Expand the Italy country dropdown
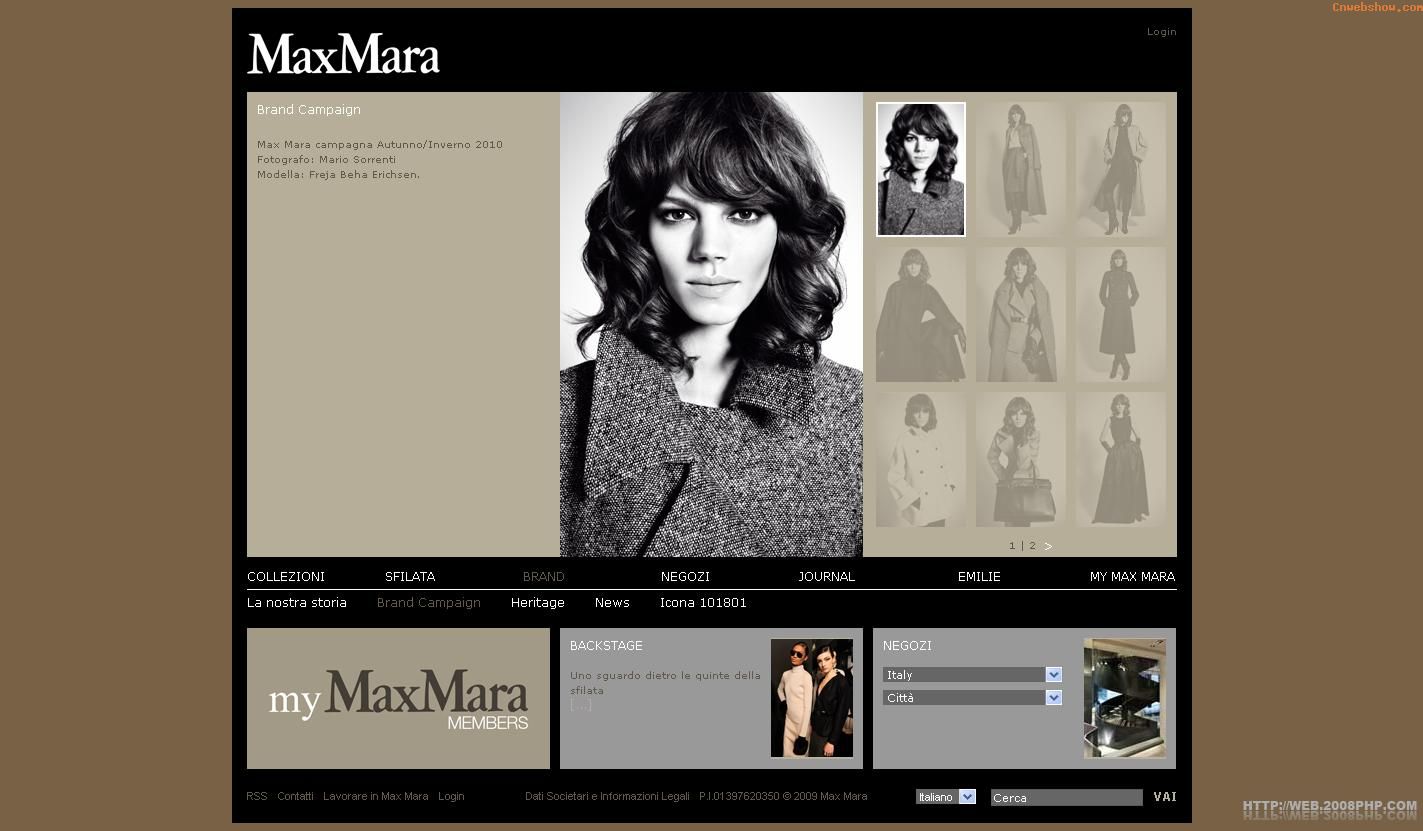Screen dimensions: 1423x831 [x=1053, y=675]
